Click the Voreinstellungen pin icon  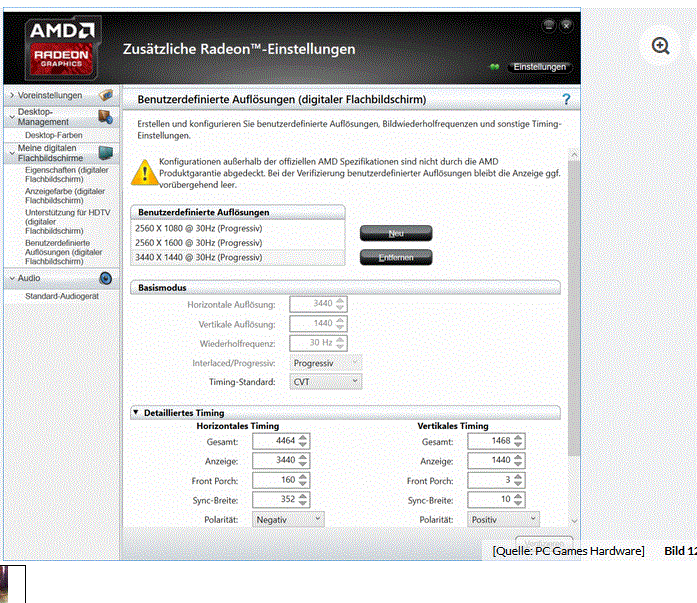[x=106, y=95]
